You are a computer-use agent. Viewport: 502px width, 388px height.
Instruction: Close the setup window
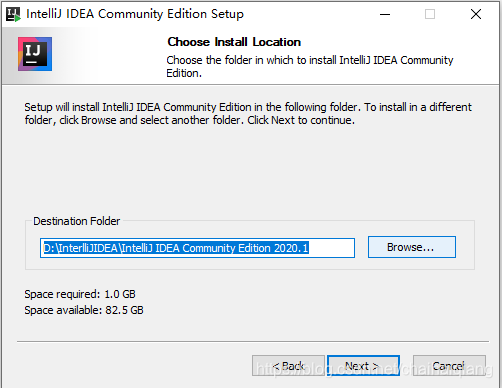click(476, 14)
